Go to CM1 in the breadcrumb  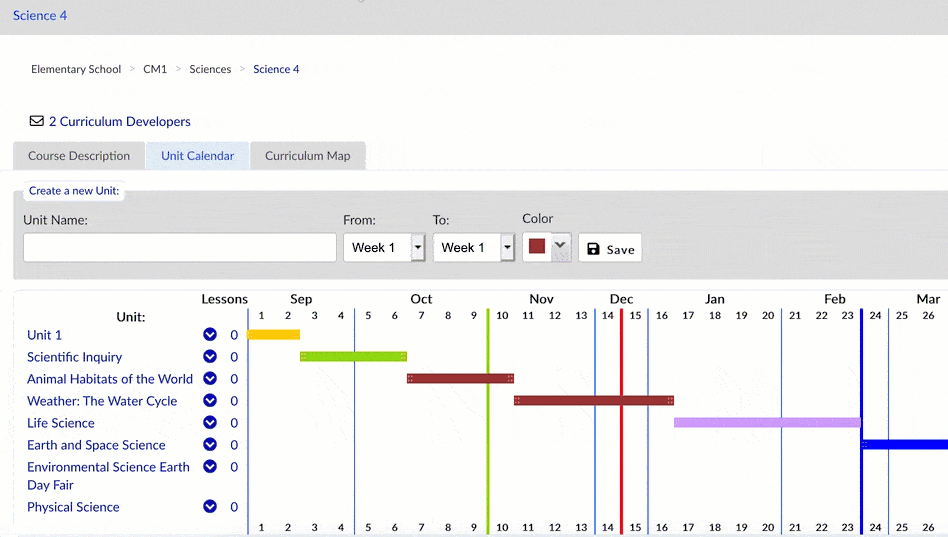155,69
